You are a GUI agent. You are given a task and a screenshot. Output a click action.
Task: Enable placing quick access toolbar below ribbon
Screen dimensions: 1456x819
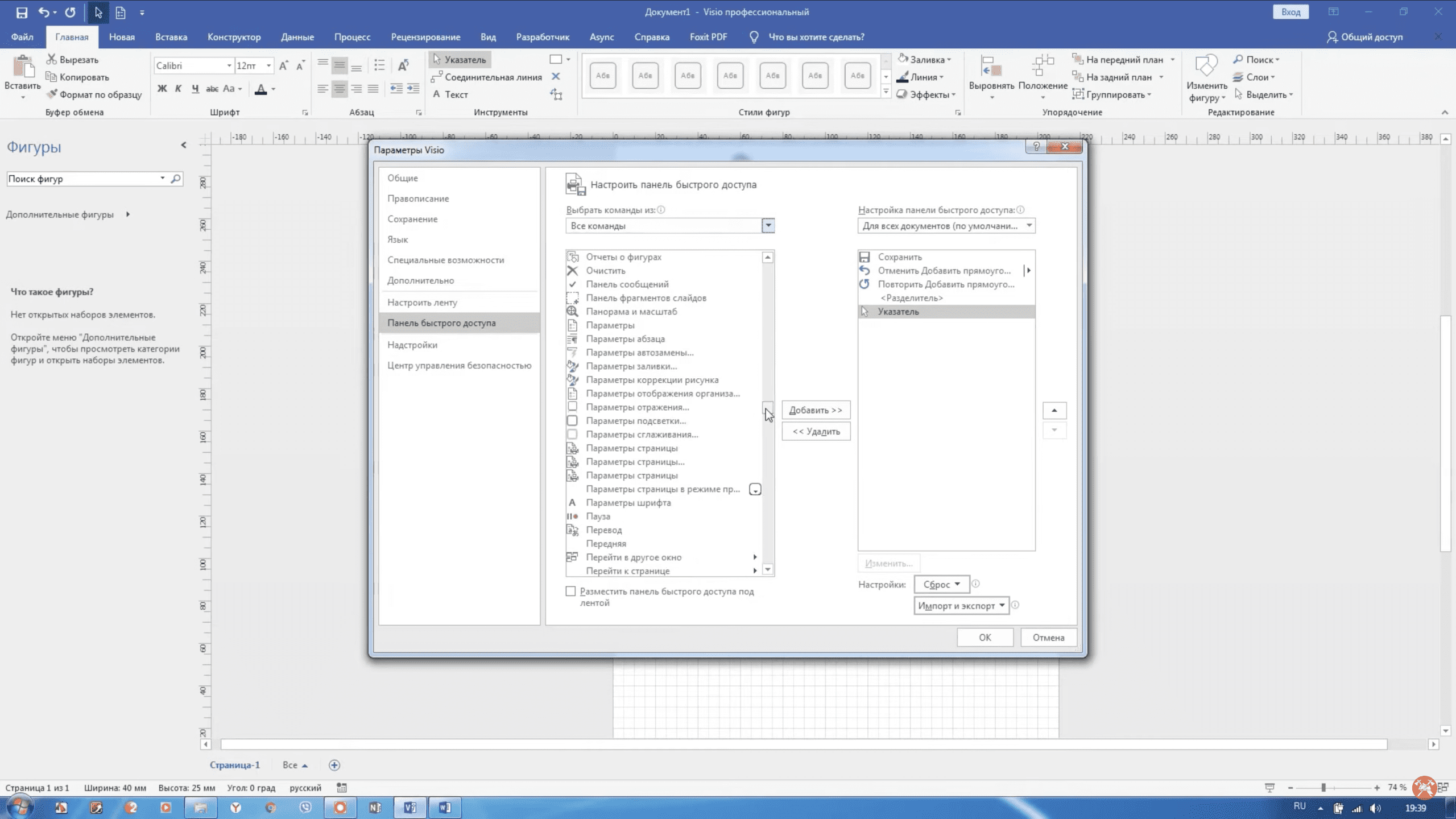coord(570,591)
